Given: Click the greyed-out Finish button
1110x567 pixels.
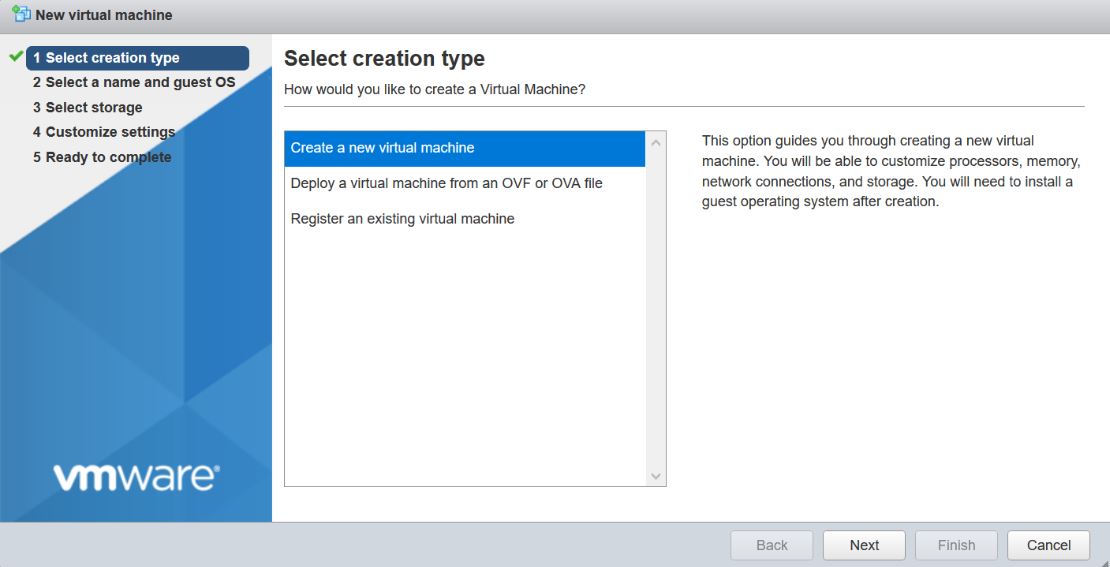Looking at the screenshot, I should pos(956,545).
